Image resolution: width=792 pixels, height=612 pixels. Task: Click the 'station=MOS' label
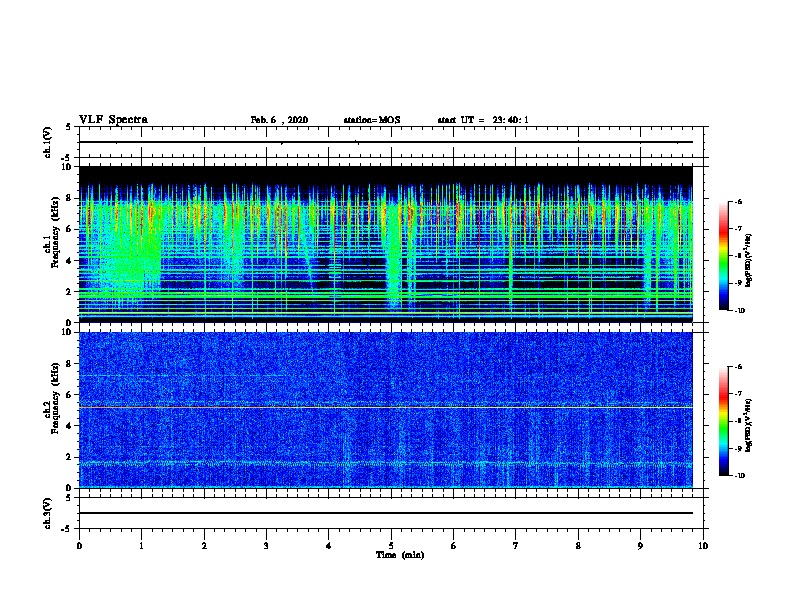[372, 120]
